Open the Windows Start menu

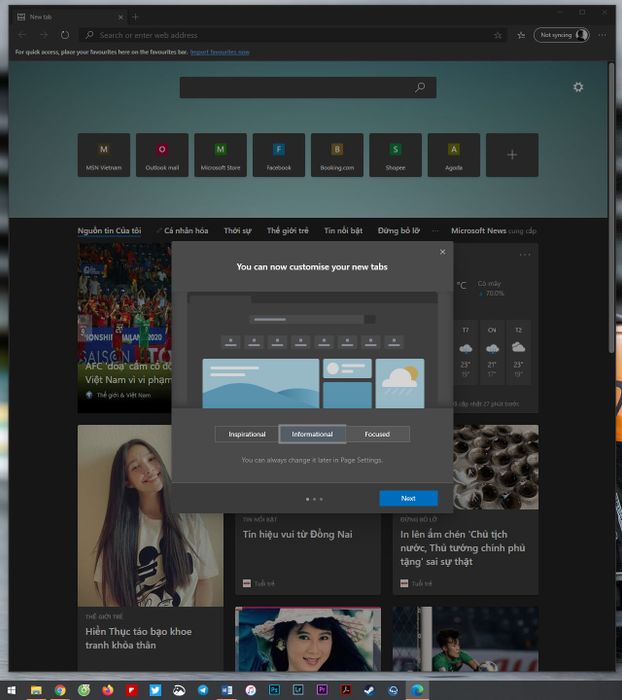coord(12,690)
